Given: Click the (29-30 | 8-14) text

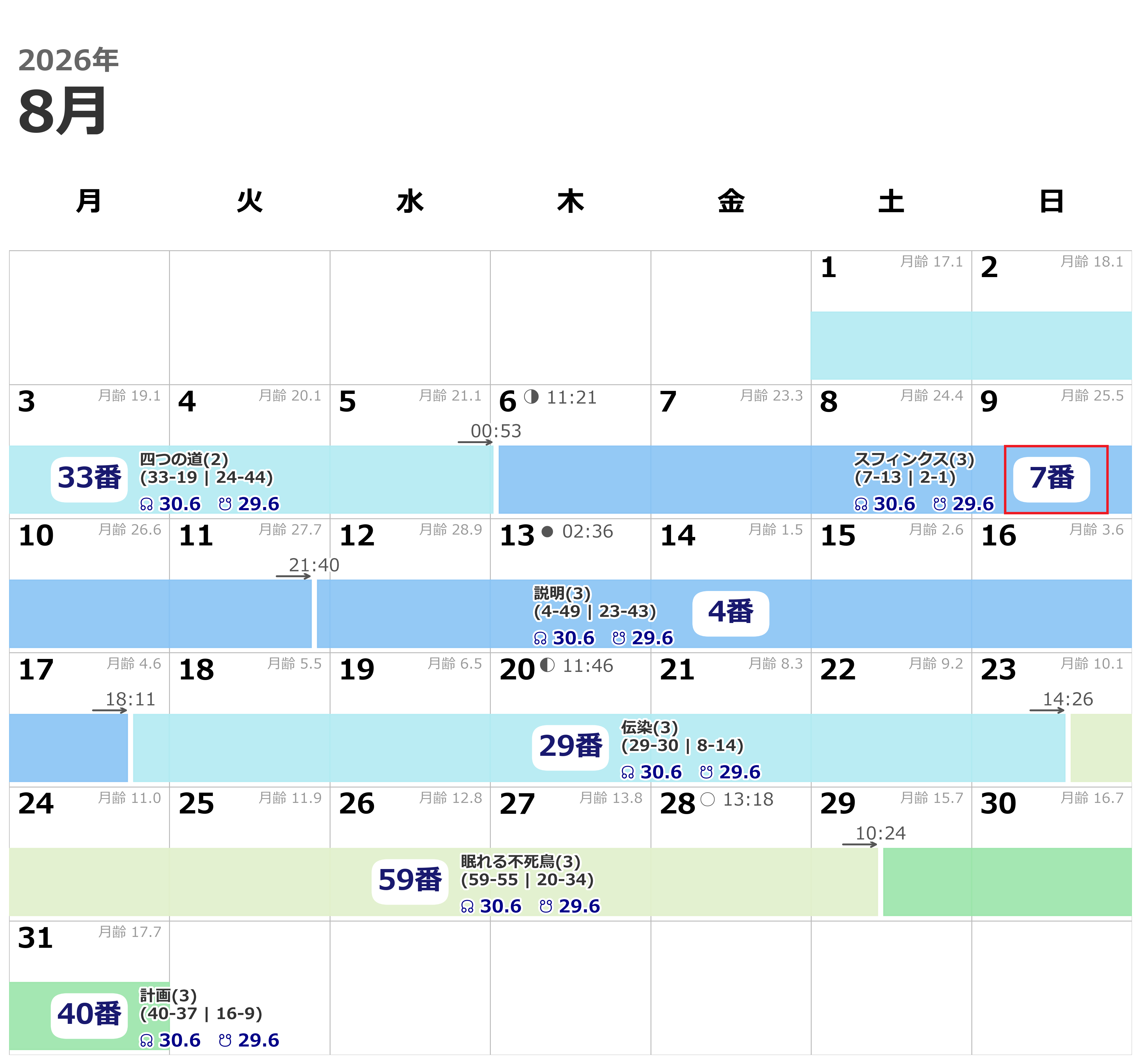Looking at the screenshot, I should coord(682,746).
